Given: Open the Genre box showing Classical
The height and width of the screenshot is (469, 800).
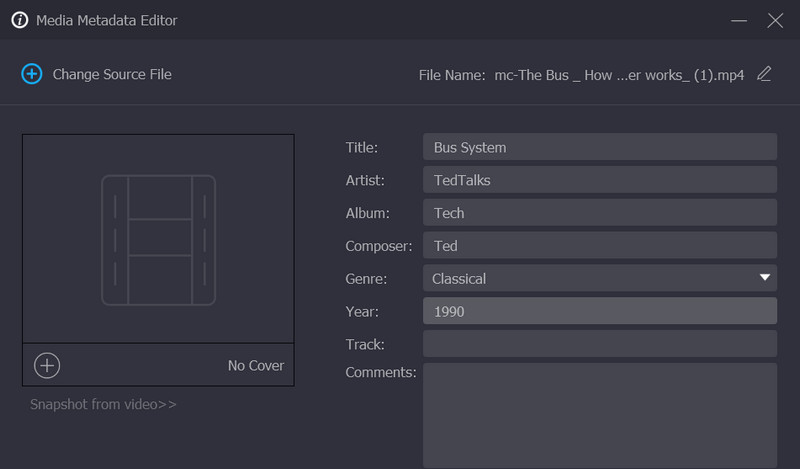Looking at the screenshot, I should [590, 278].
